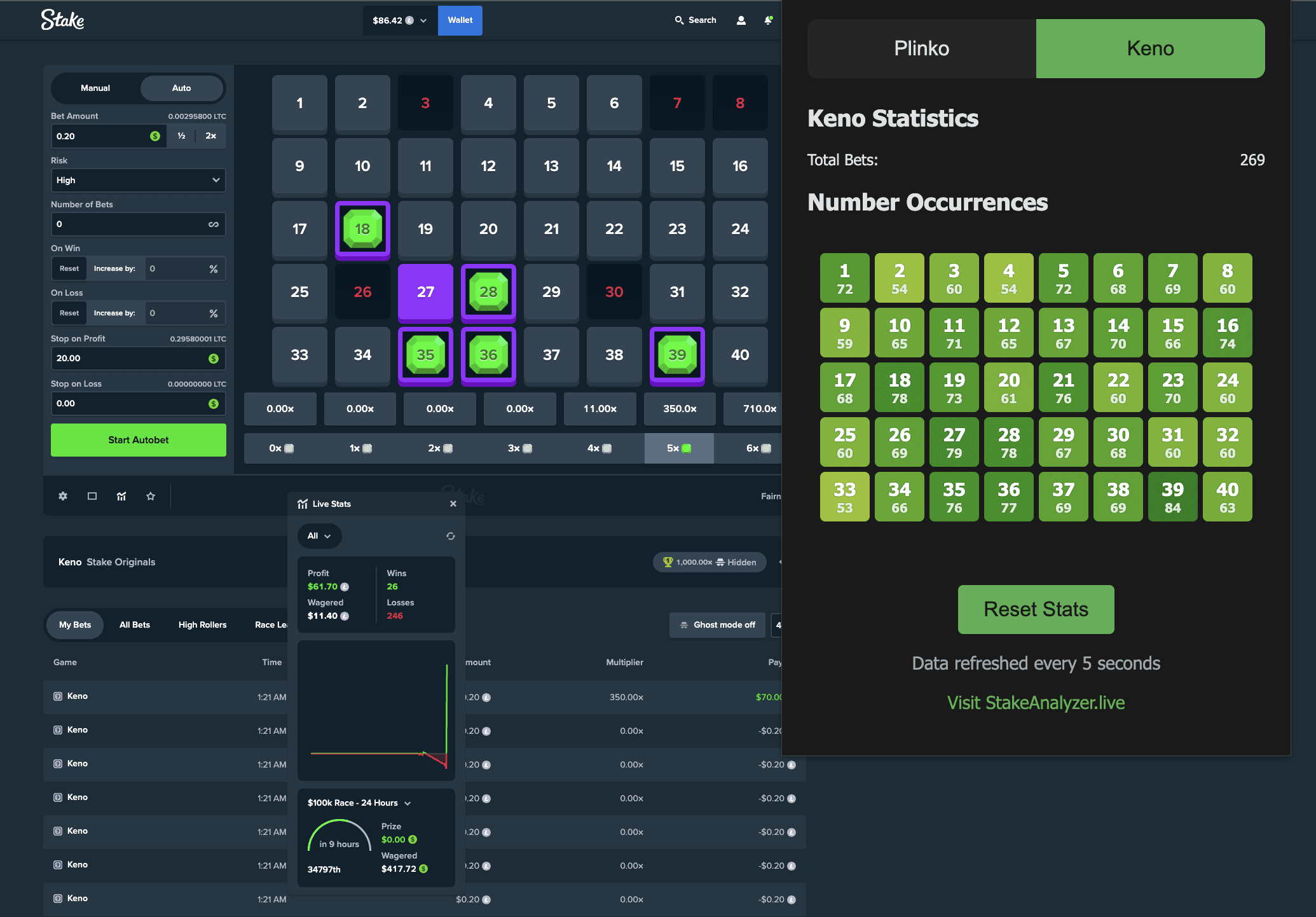This screenshot has height=917, width=1316.
Task: Expand the Risk level dropdown
Action: coord(137,180)
